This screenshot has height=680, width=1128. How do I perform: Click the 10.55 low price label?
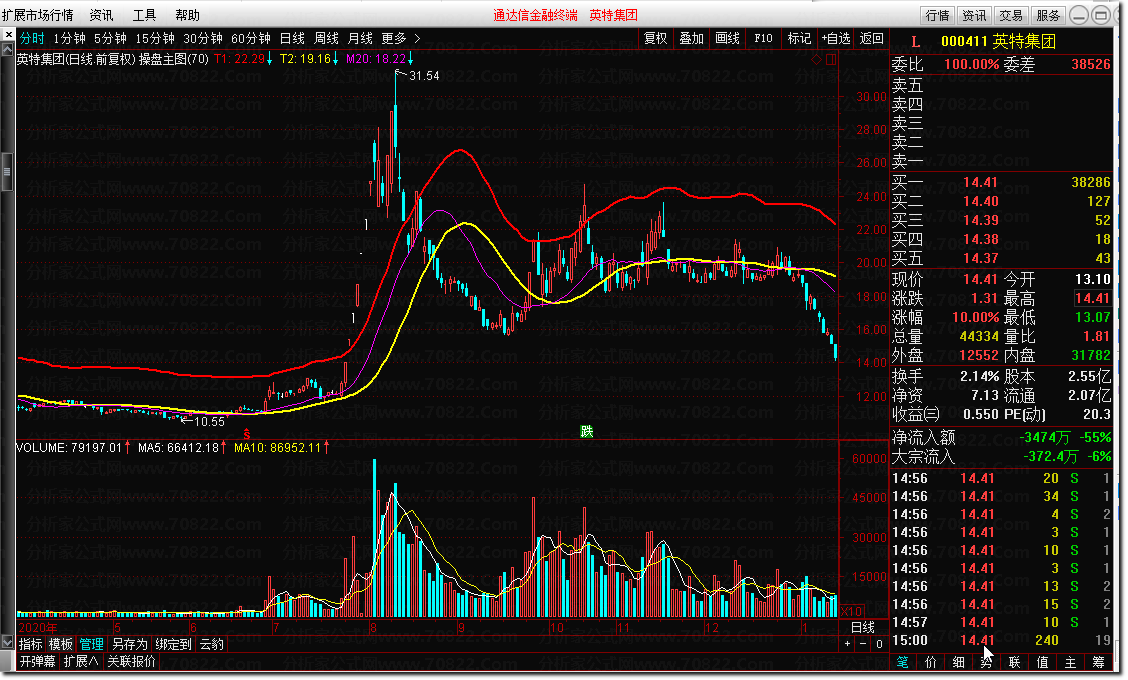coord(209,422)
